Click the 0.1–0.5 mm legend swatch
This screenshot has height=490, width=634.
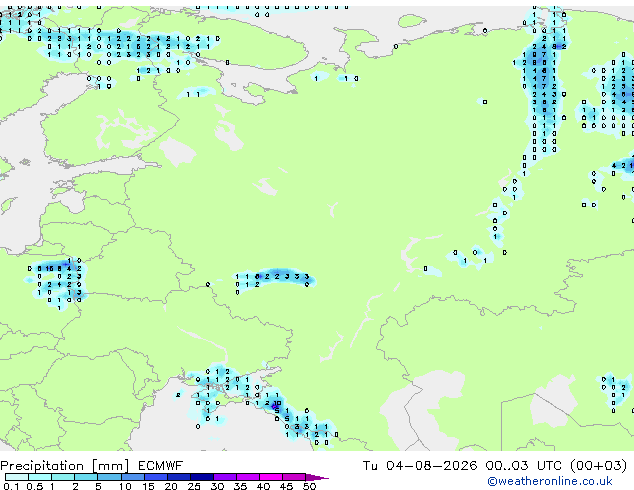[17, 477]
